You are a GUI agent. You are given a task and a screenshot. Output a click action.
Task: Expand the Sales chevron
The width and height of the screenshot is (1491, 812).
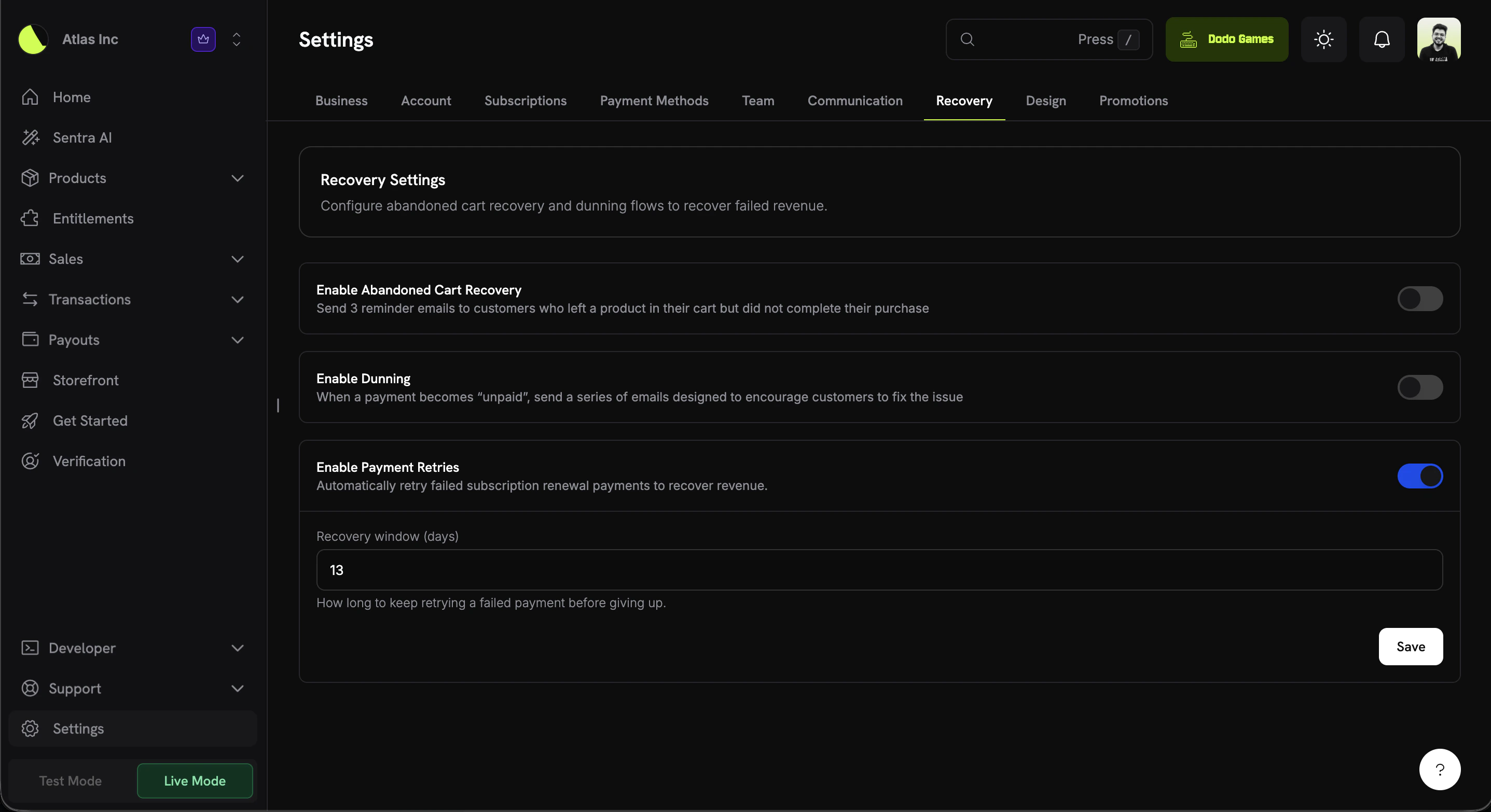237,259
